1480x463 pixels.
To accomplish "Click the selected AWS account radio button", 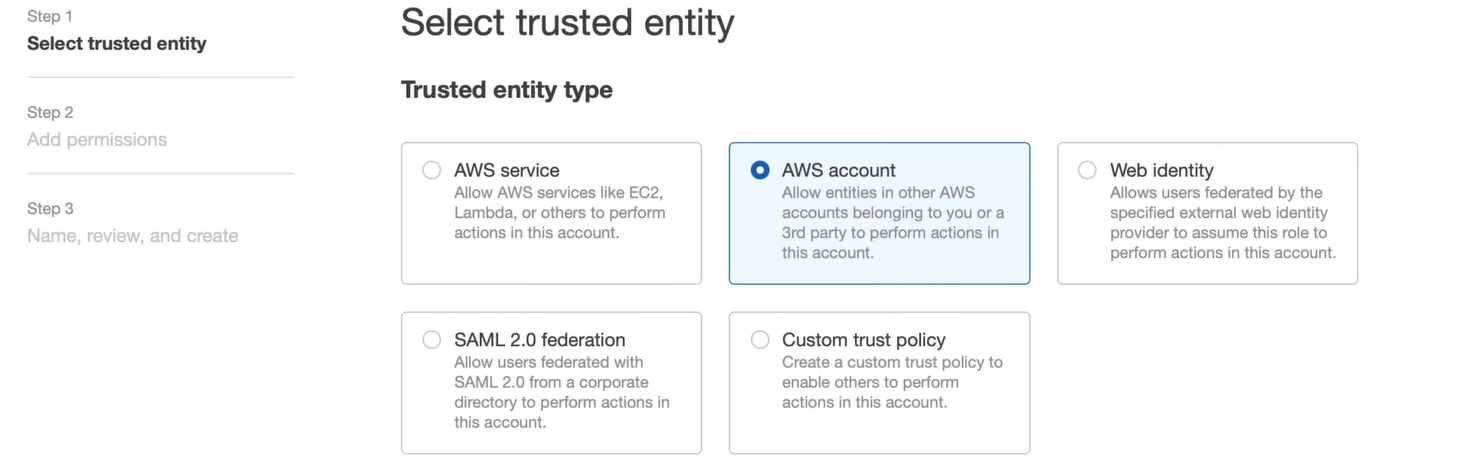I will point(760,170).
